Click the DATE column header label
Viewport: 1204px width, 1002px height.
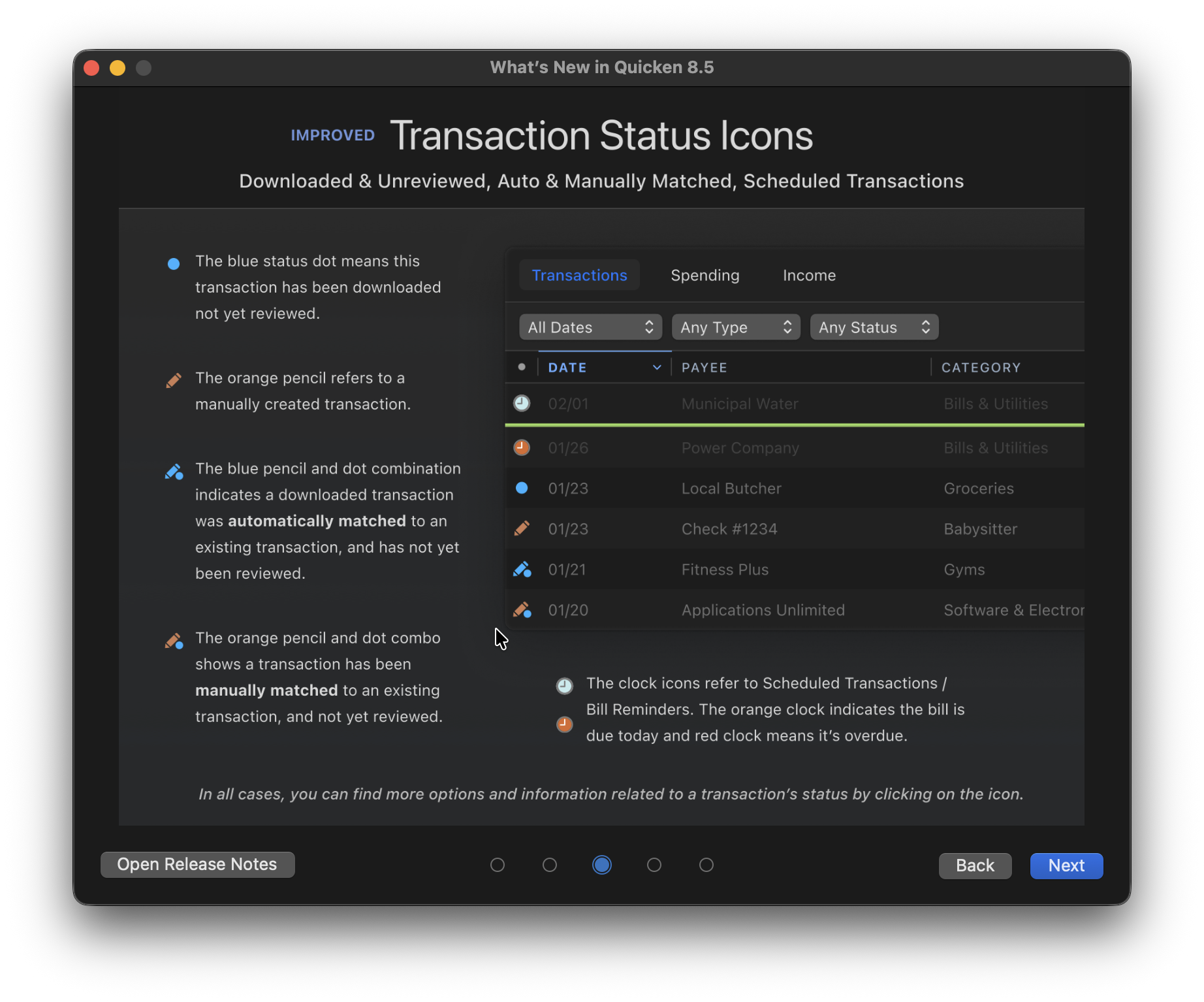567,368
